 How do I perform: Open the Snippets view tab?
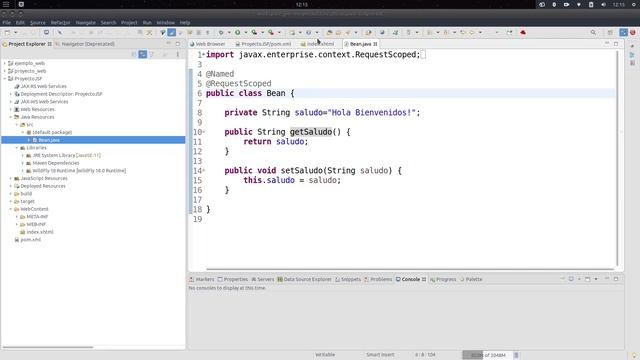click(x=348, y=279)
